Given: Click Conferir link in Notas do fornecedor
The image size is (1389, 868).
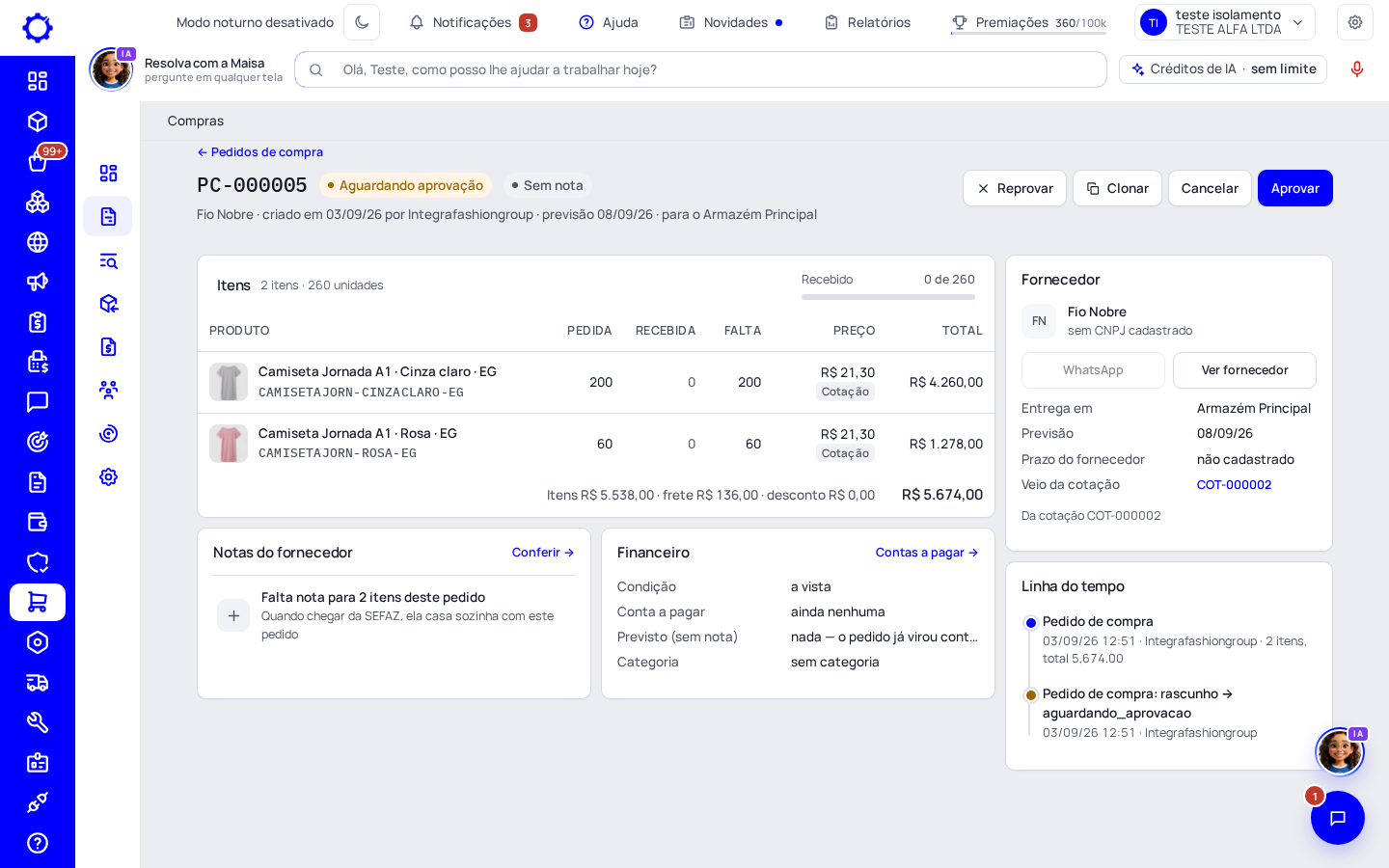Looking at the screenshot, I should (x=543, y=553).
